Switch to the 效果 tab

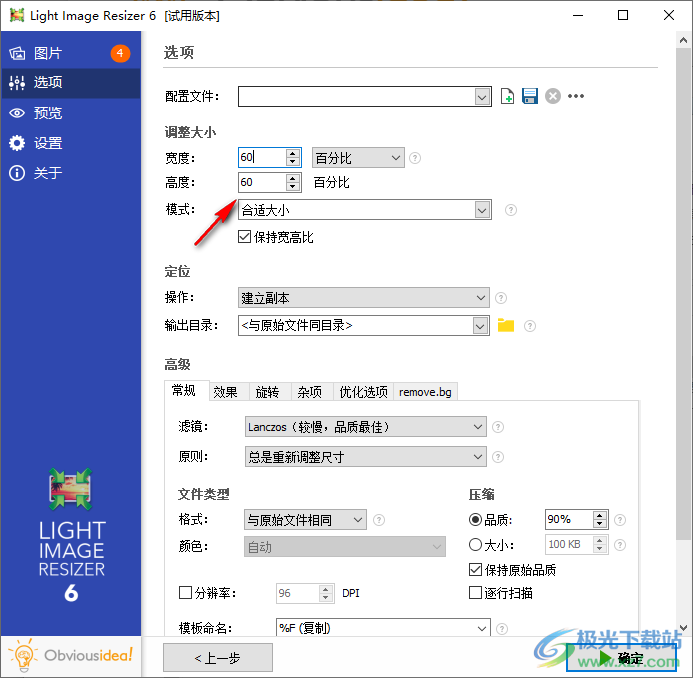click(225, 392)
